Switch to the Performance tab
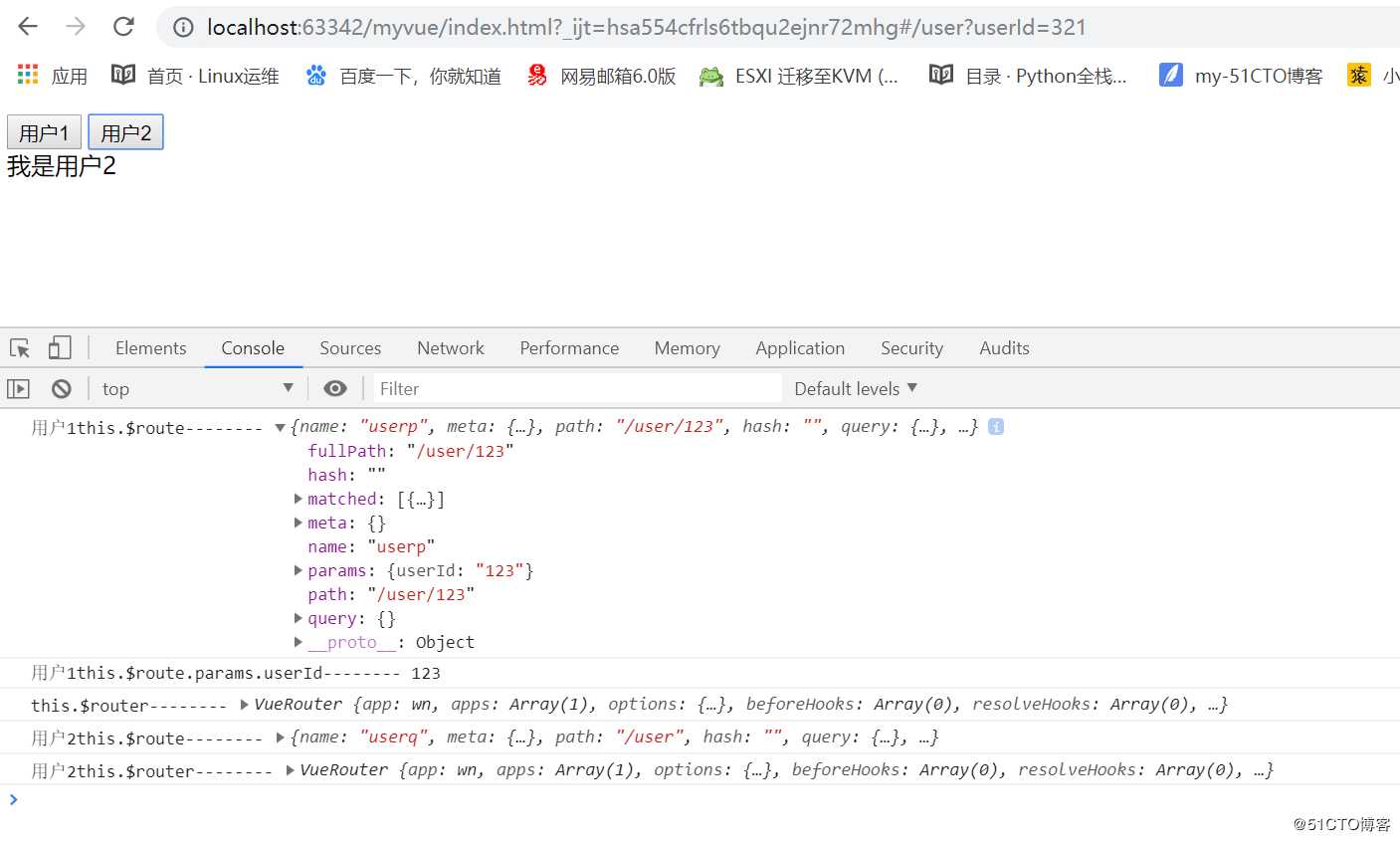The width and height of the screenshot is (1400, 841). tap(569, 348)
